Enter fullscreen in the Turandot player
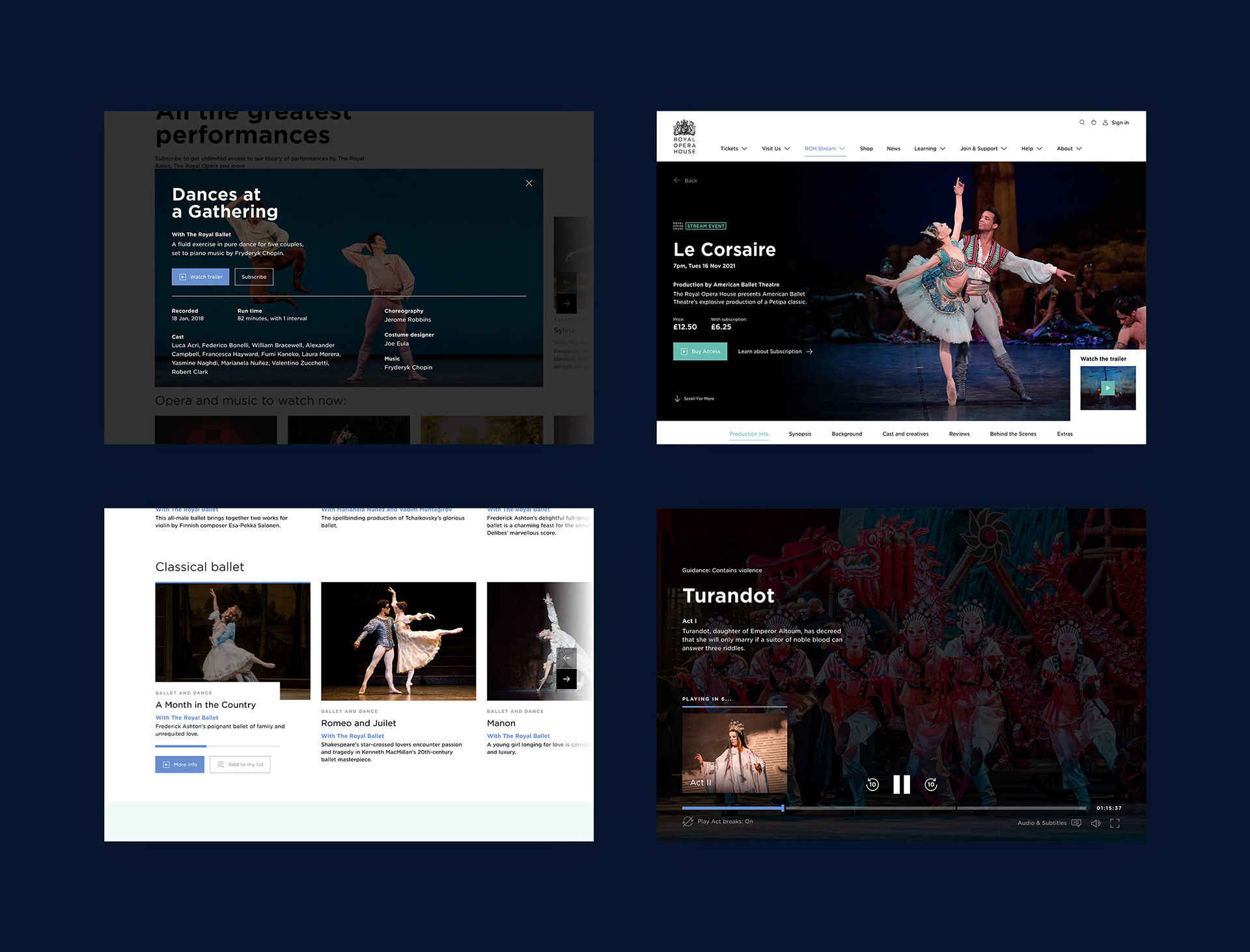Viewport: 1250px width, 952px height. pyautogui.click(x=1115, y=823)
